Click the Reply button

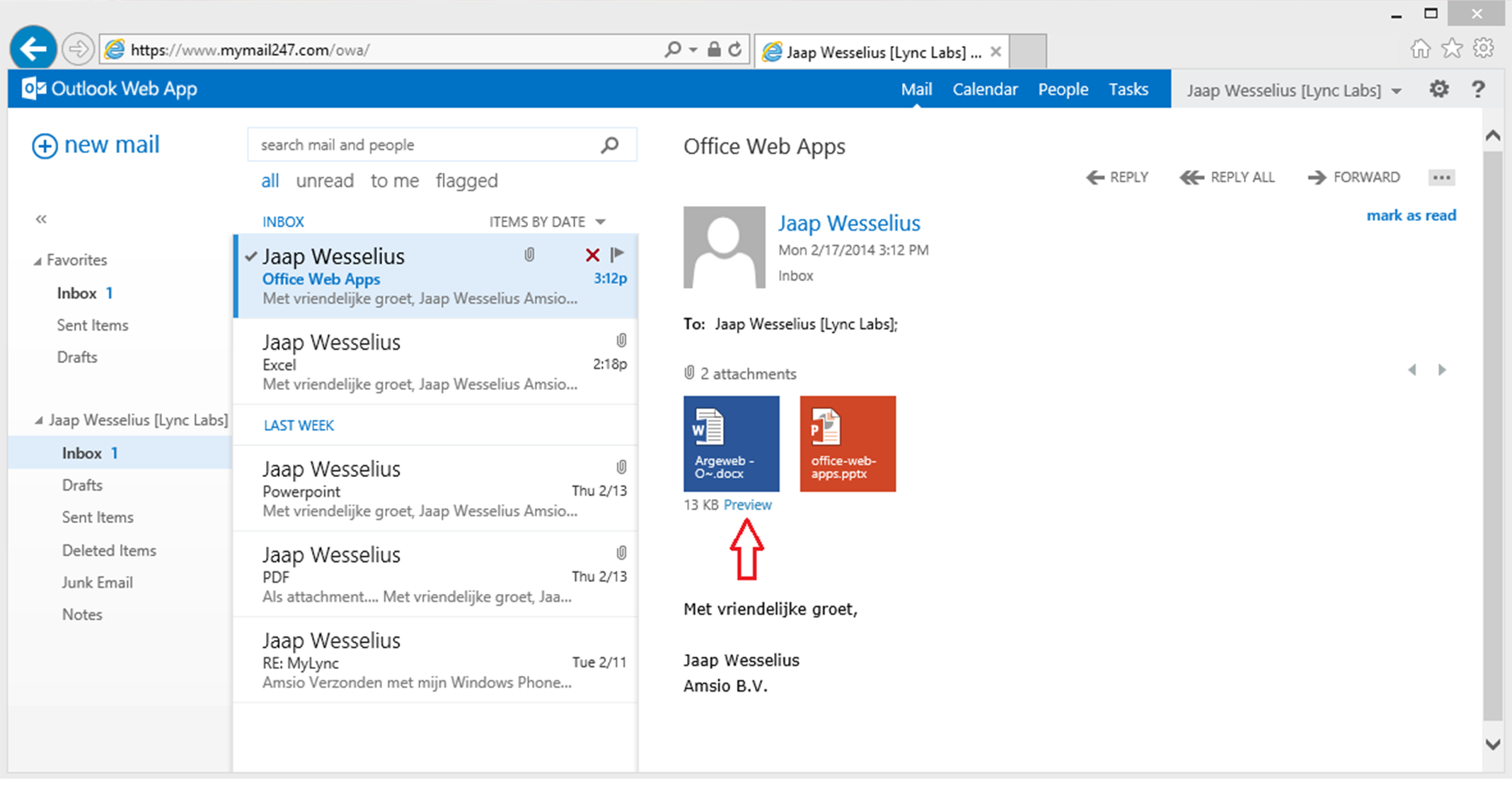point(1117,177)
